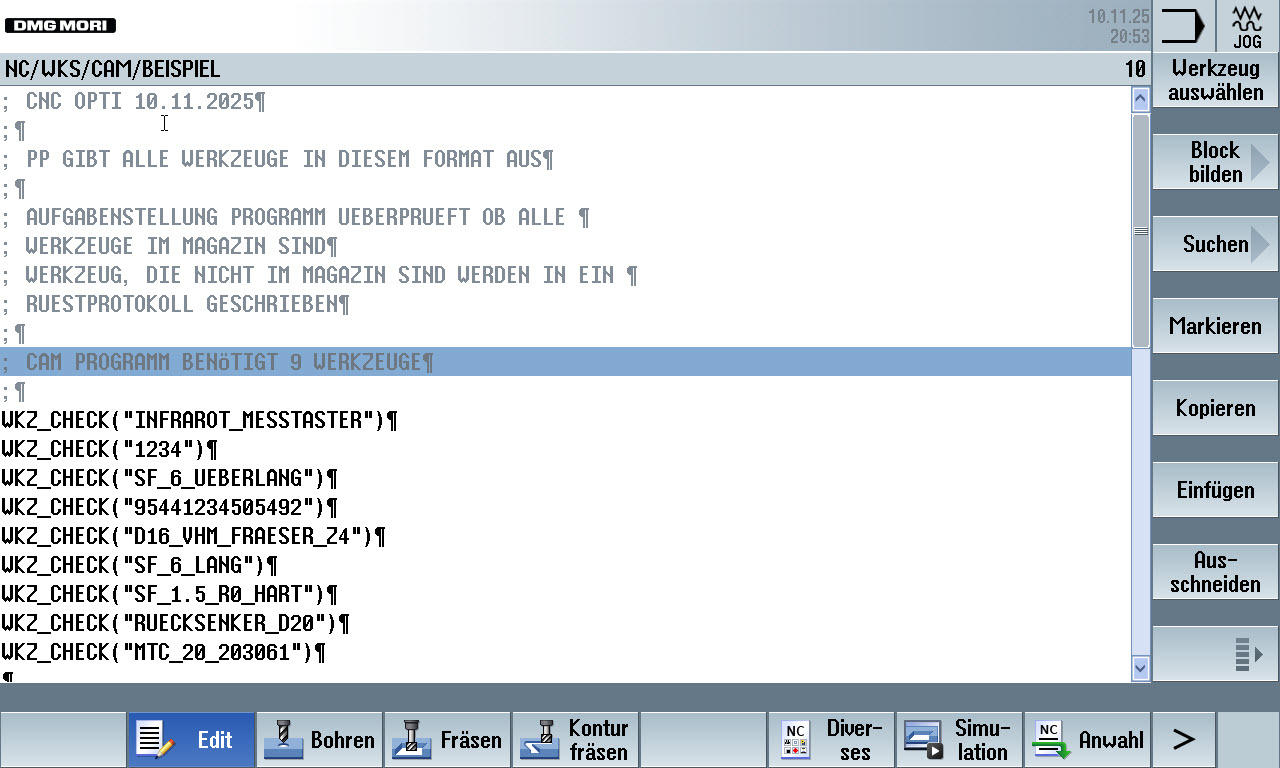Open the Bohren drilling cycle menu
This screenshot has height=768, width=1280.
click(319, 740)
